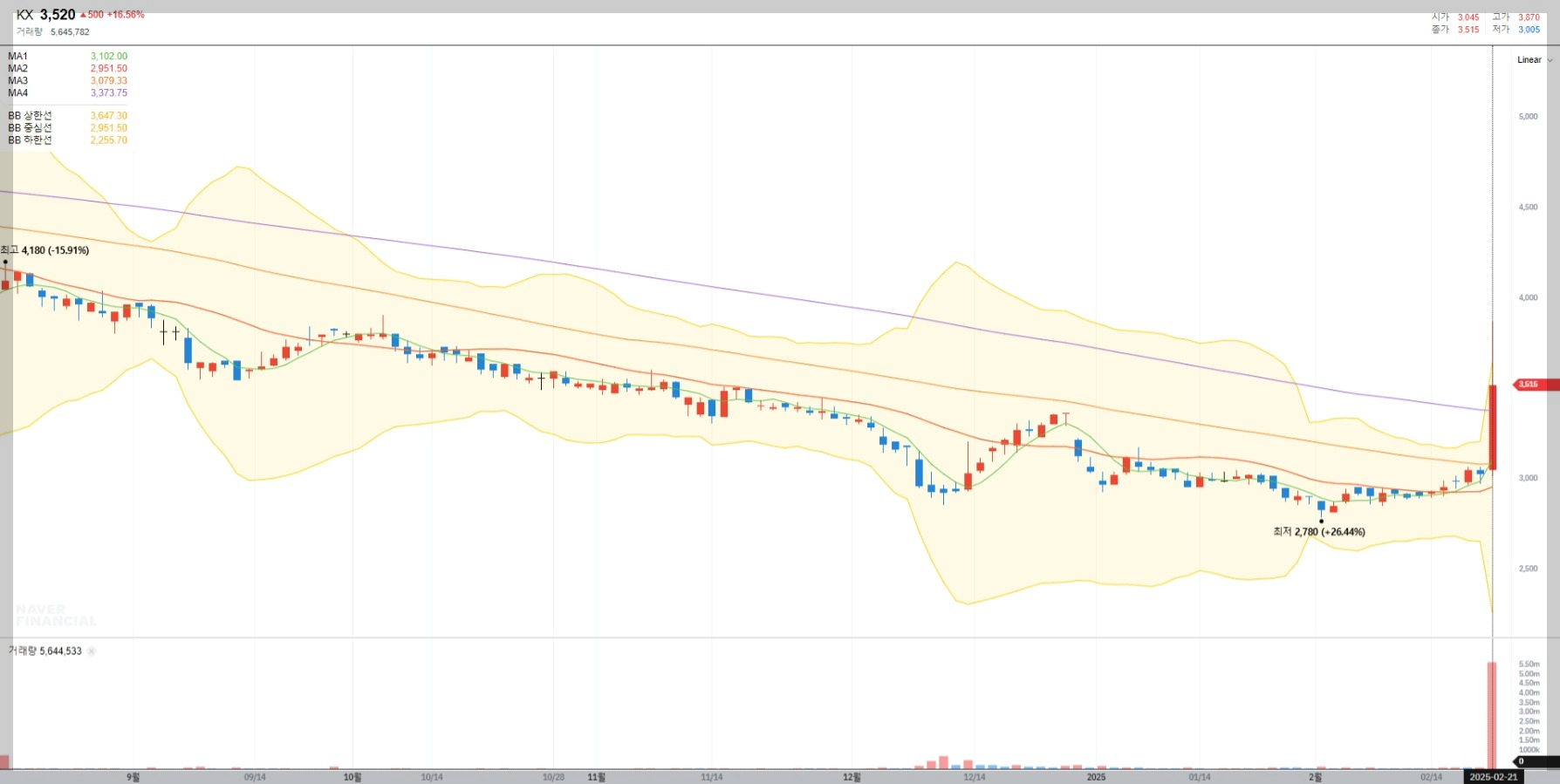Click the BB 상한선 3,647.30 legend entry
The width and height of the screenshot is (1560, 784).
tap(67, 116)
